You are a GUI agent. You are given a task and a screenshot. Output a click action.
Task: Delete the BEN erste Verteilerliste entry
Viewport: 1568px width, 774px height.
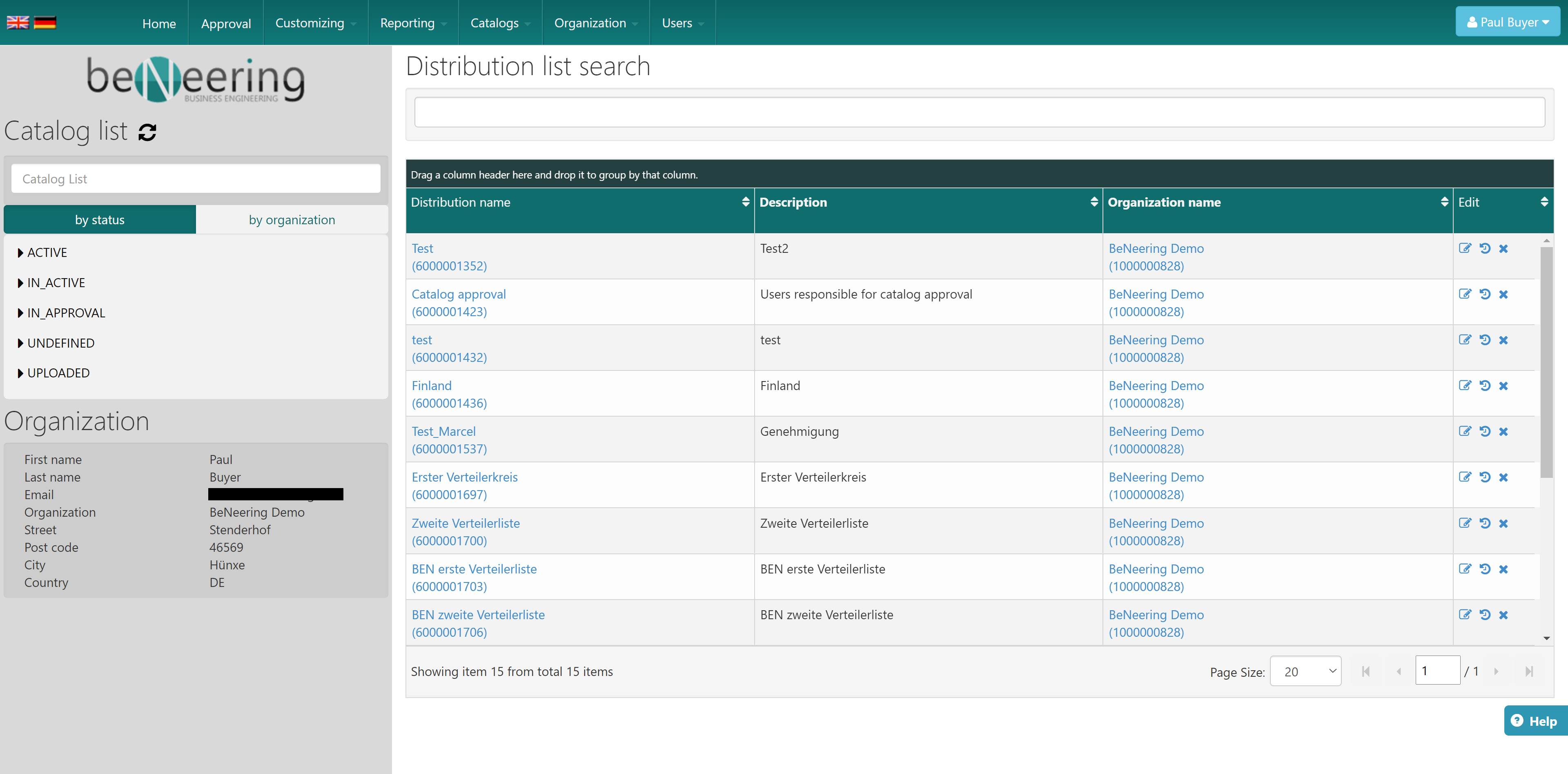(x=1503, y=569)
